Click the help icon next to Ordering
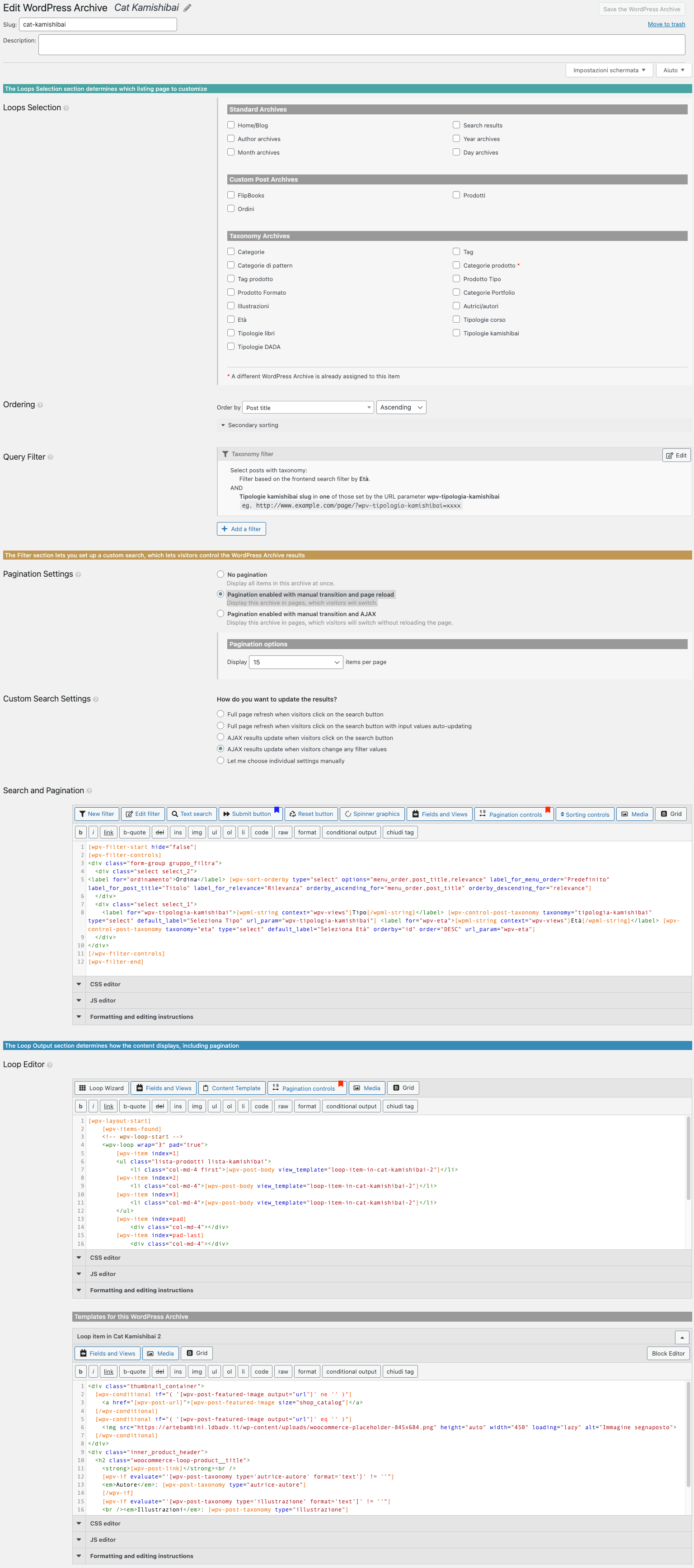694x1568 pixels. [x=40, y=405]
